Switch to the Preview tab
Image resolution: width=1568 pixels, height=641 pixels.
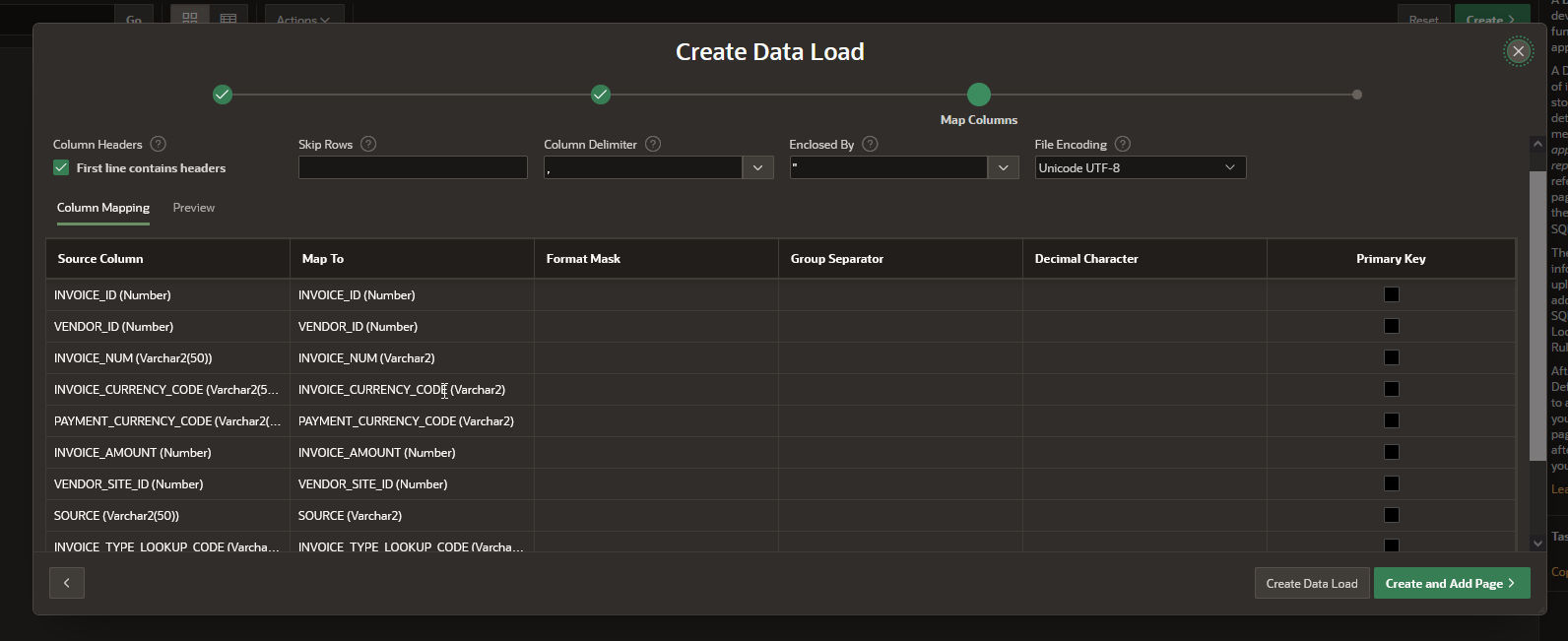click(x=194, y=208)
